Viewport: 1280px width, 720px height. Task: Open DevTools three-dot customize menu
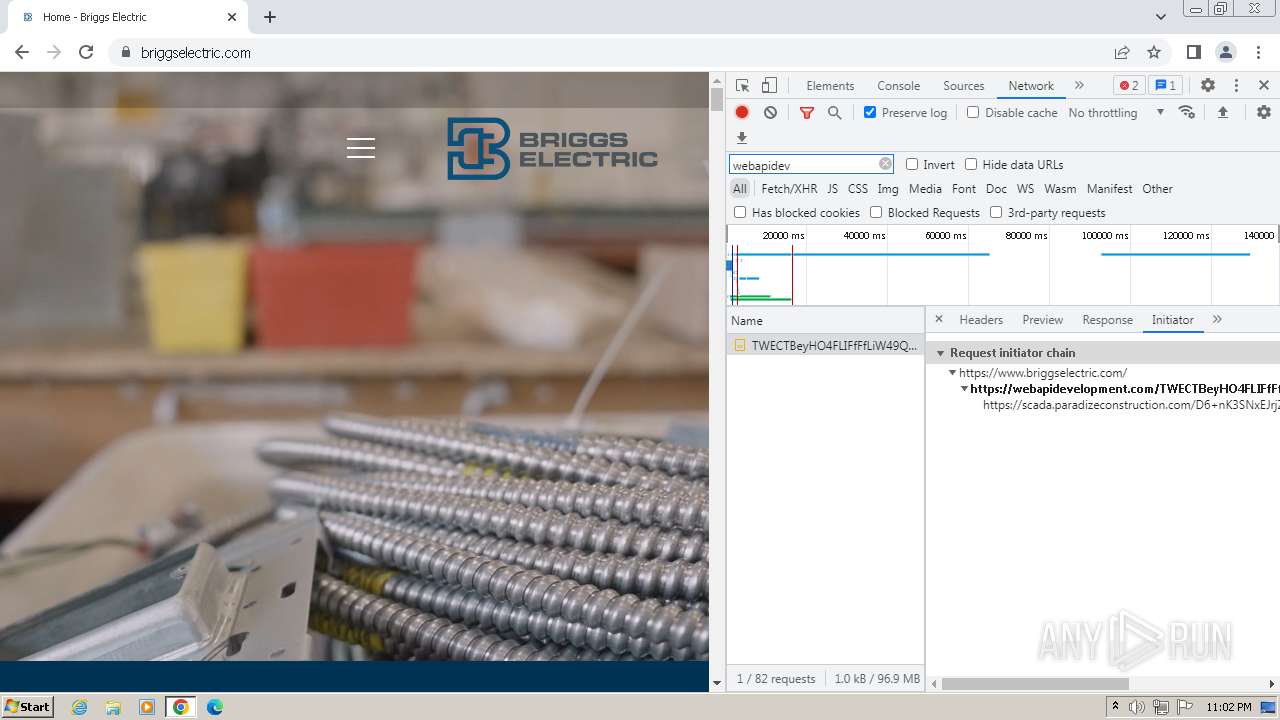pos(1236,86)
